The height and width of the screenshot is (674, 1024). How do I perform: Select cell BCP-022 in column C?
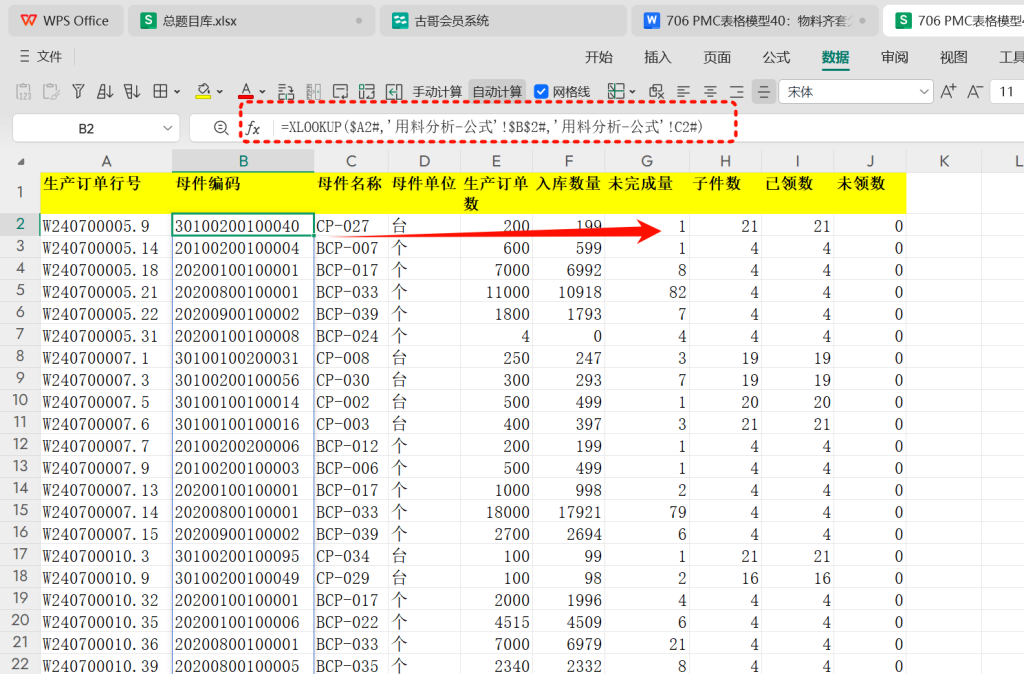tap(351, 622)
